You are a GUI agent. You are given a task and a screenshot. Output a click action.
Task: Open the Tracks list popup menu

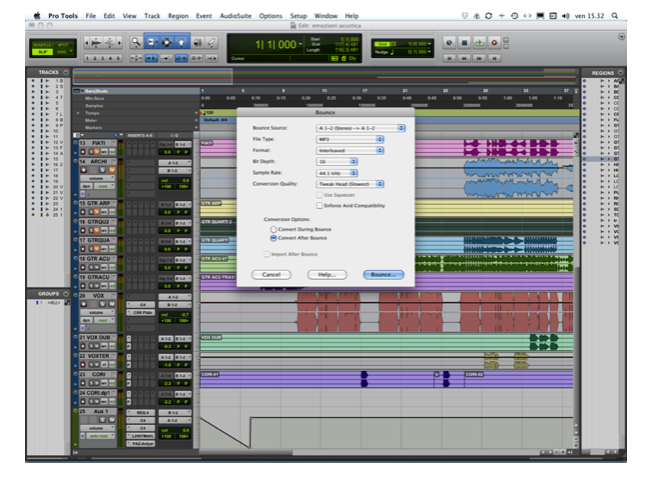click(x=66, y=72)
